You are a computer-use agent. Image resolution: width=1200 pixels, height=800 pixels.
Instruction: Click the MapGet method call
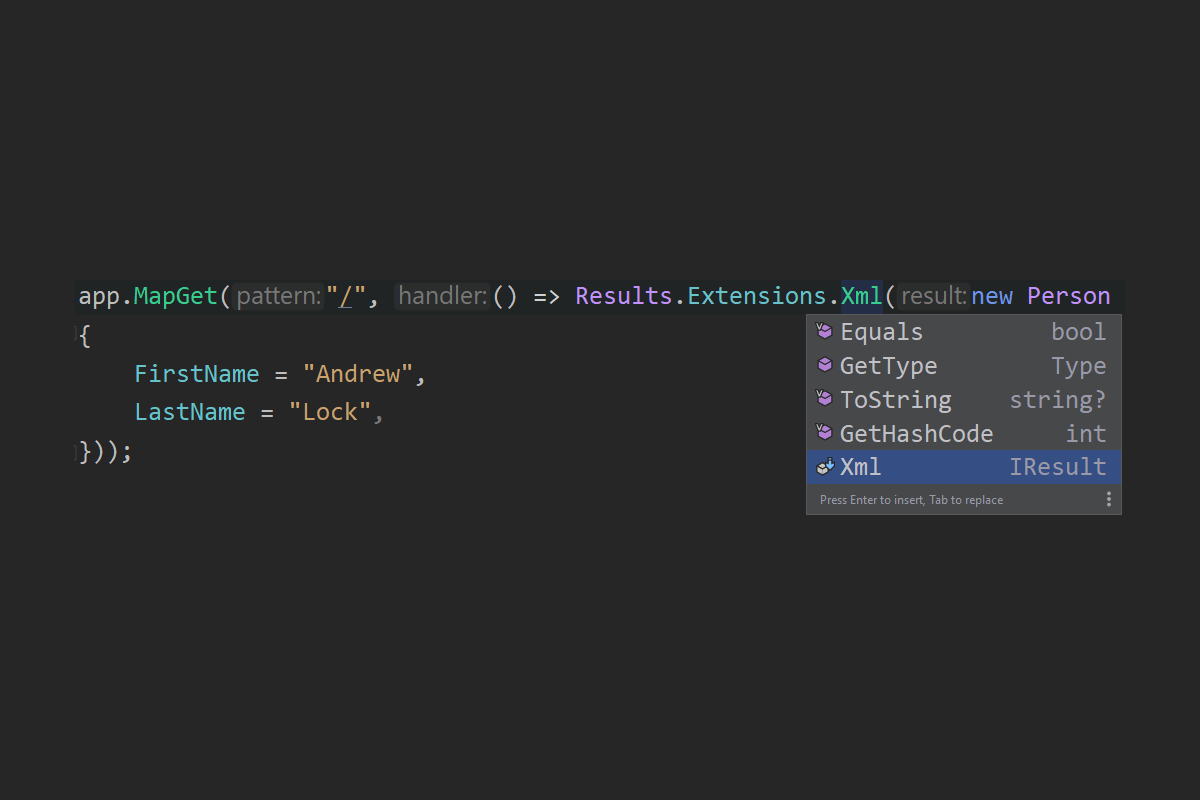click(176, 297)
